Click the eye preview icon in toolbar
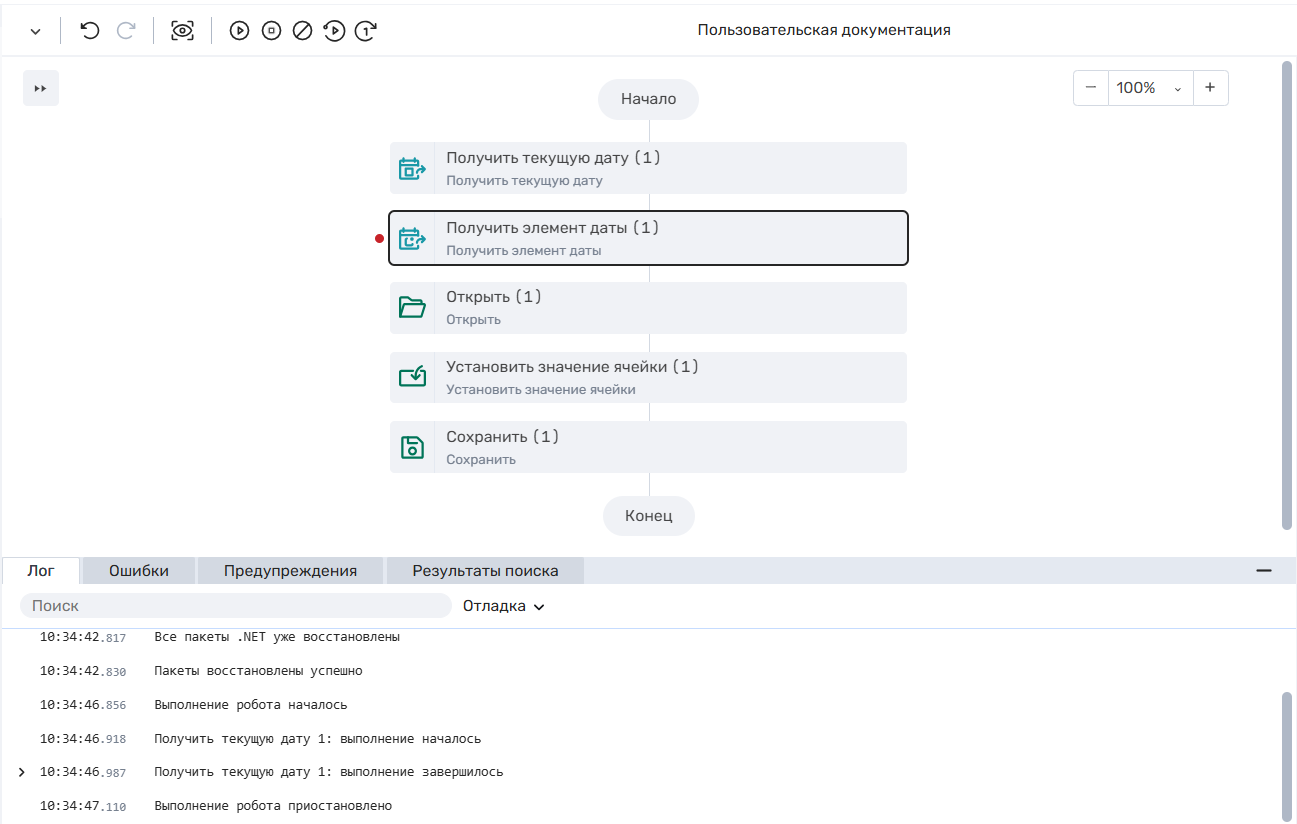 (x=182, y=31)
